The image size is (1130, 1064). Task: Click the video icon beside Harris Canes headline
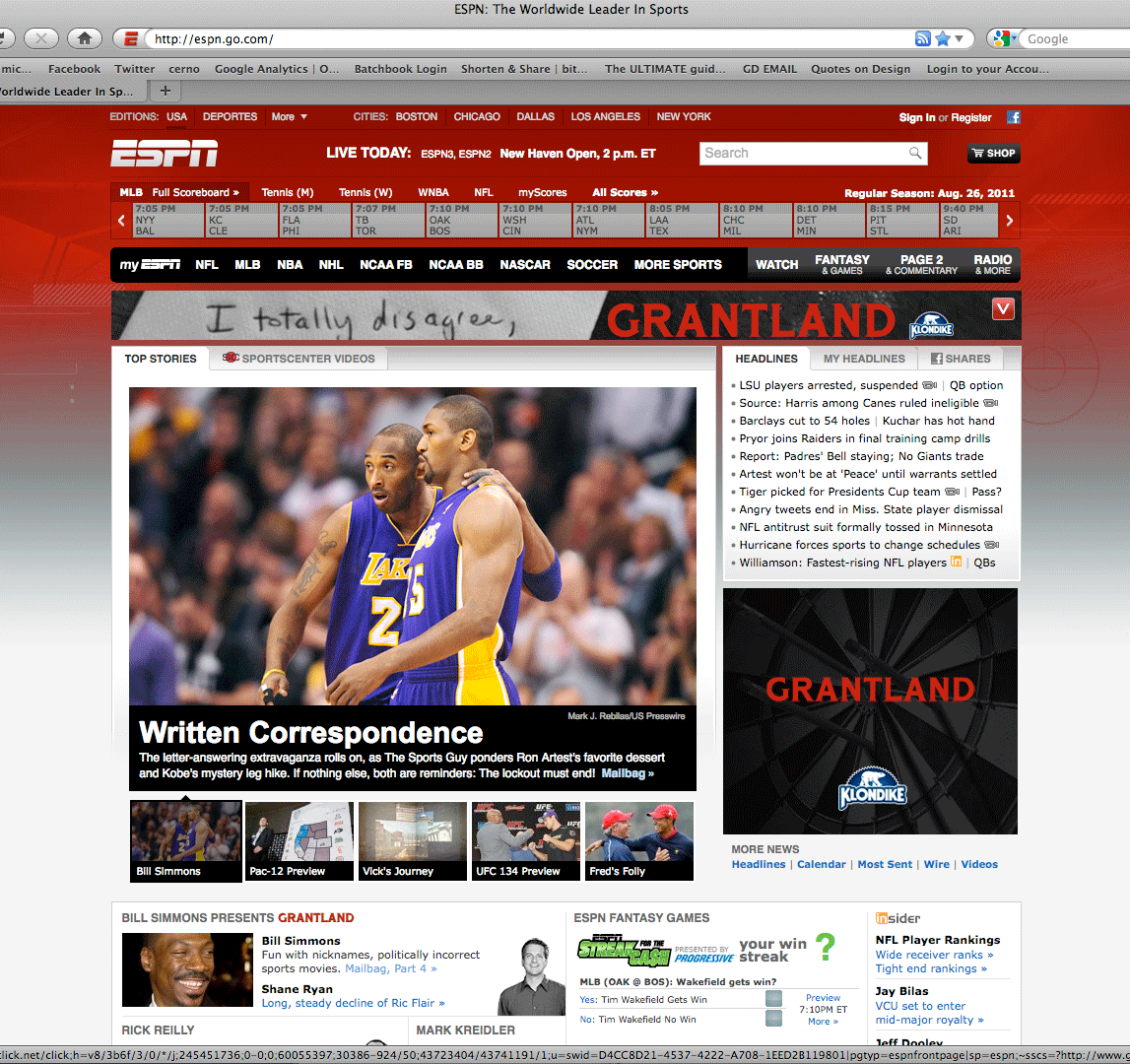(x=991, y=403)
